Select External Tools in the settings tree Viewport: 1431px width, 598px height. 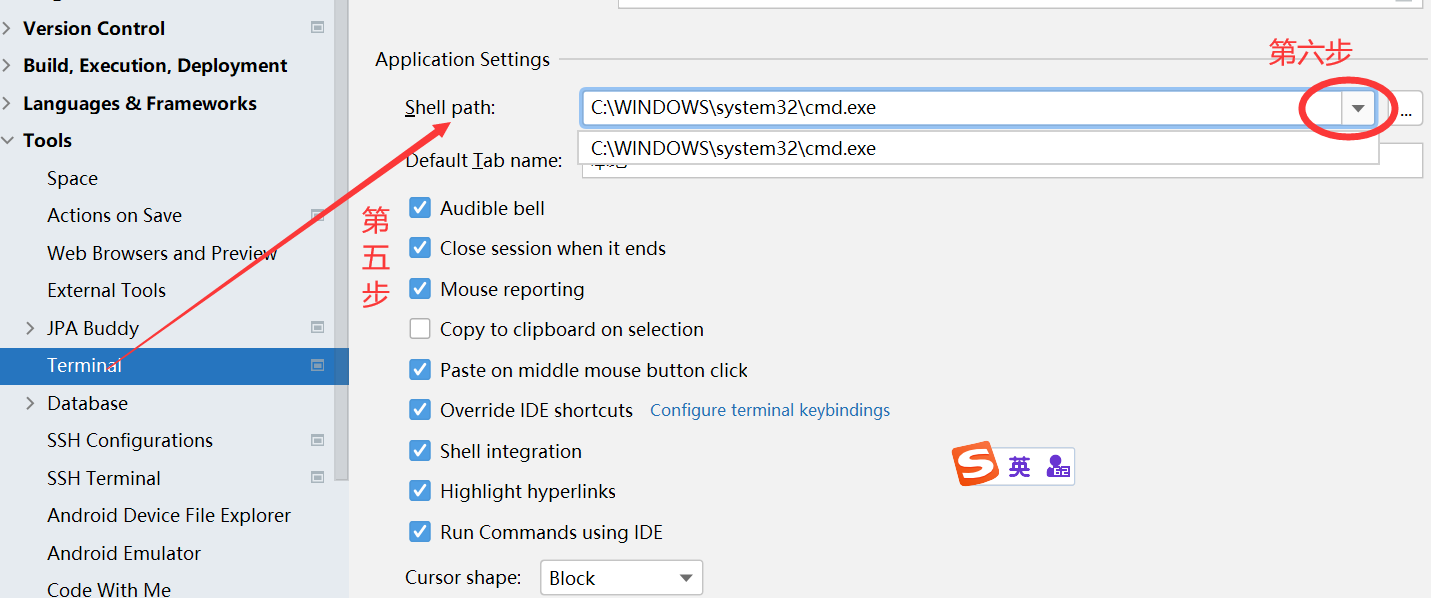click(106, 290)
